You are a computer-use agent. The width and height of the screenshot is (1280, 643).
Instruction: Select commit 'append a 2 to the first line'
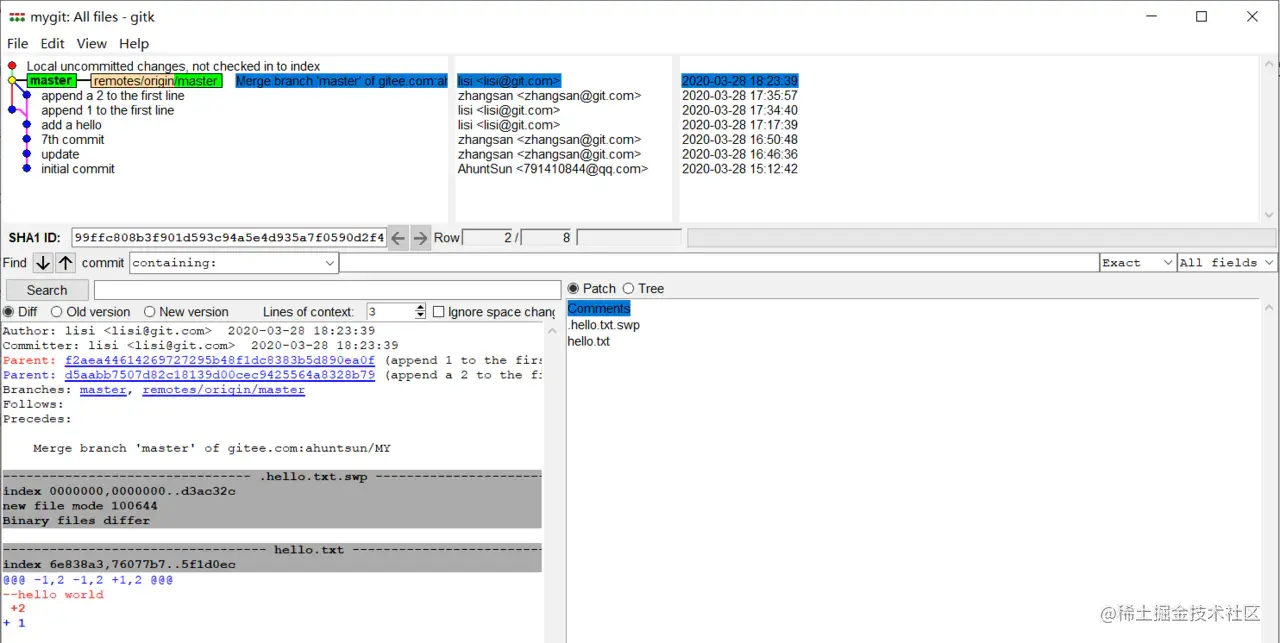[113, 96]
